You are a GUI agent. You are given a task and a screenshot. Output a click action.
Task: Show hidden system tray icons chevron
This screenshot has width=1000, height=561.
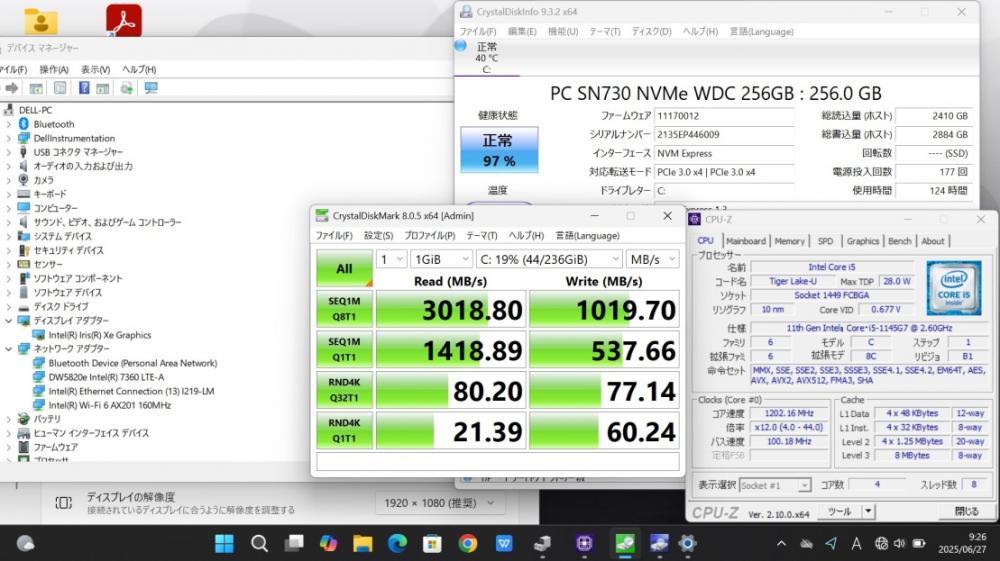pos(781,544)
